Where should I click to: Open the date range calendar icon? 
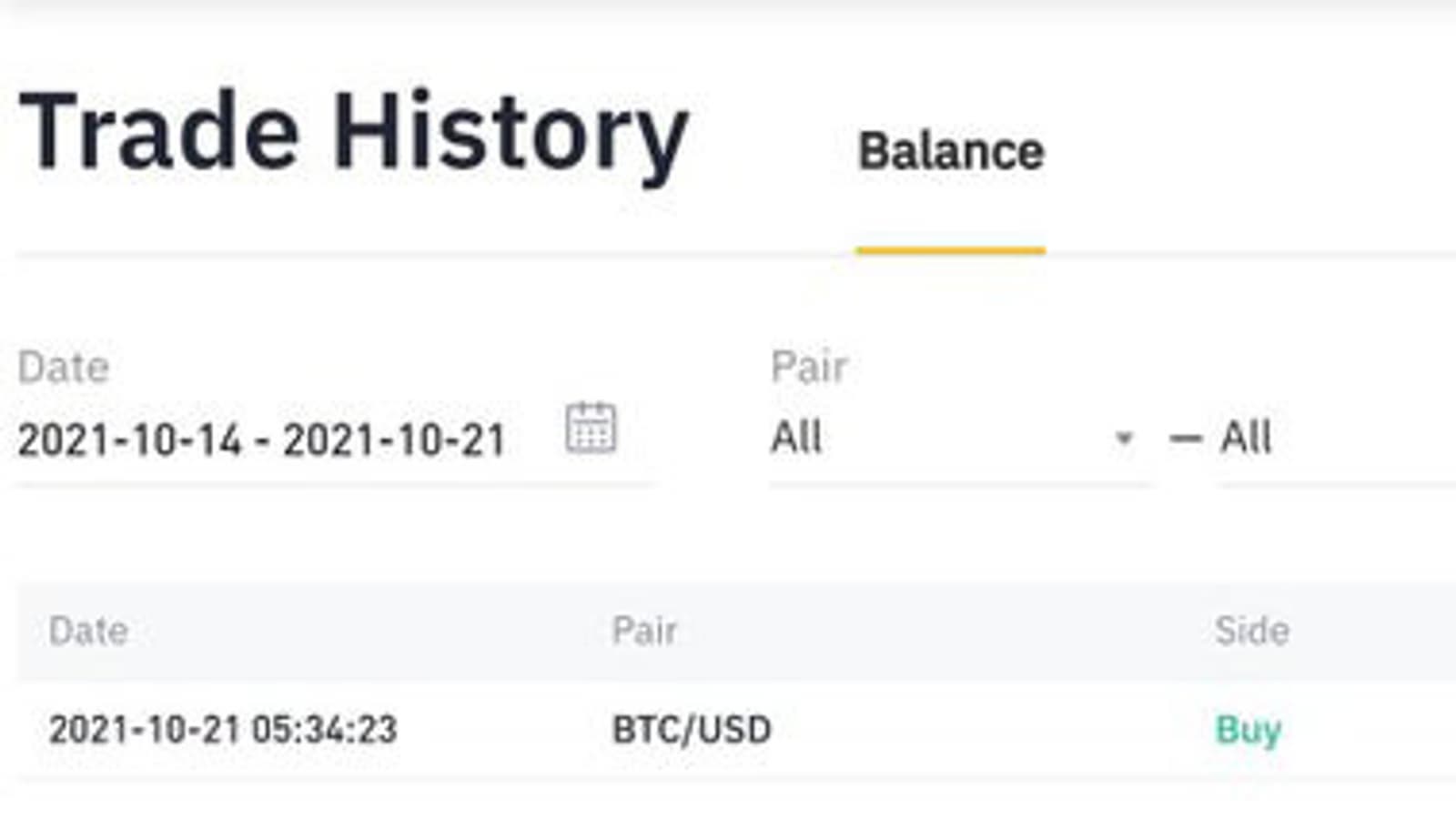(591, 427)
